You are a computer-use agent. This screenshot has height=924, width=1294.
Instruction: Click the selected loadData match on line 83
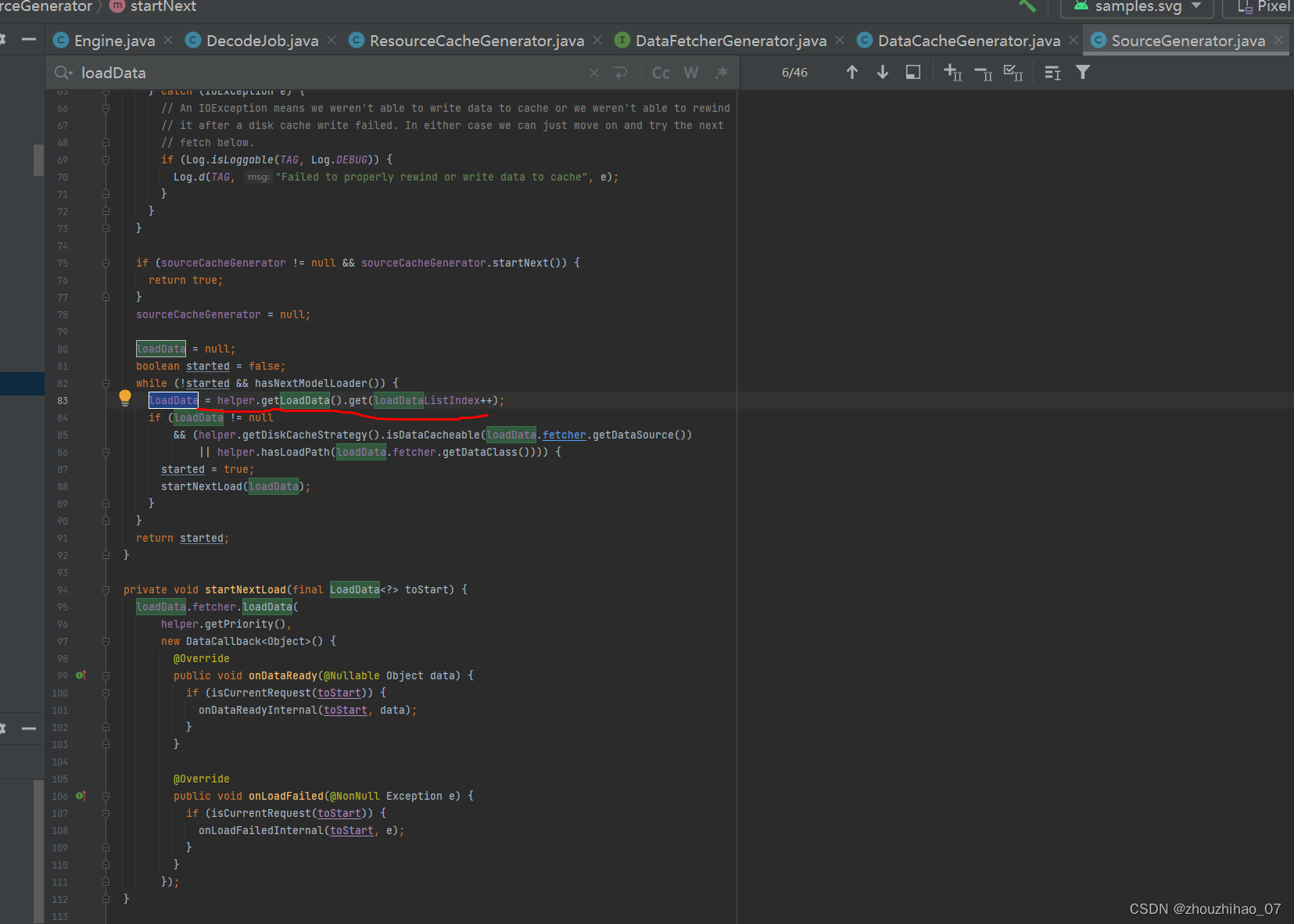[174, 401]
